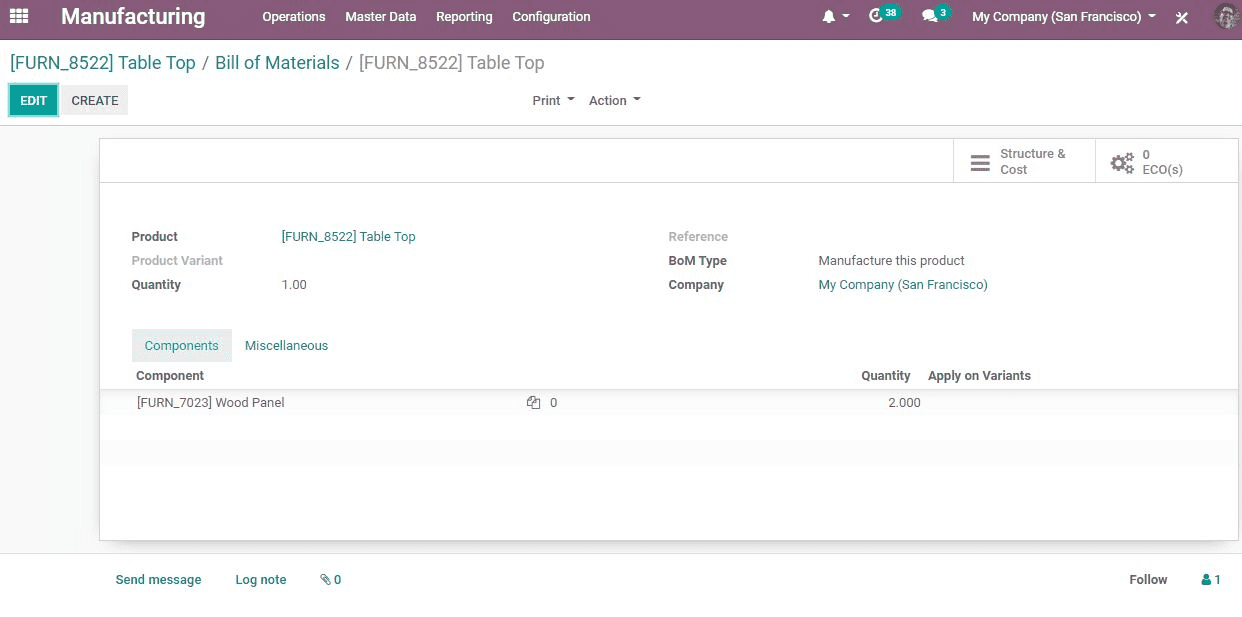Click the EDIT button
Viewport: 1242px width, 617px height.
(34, 100)
